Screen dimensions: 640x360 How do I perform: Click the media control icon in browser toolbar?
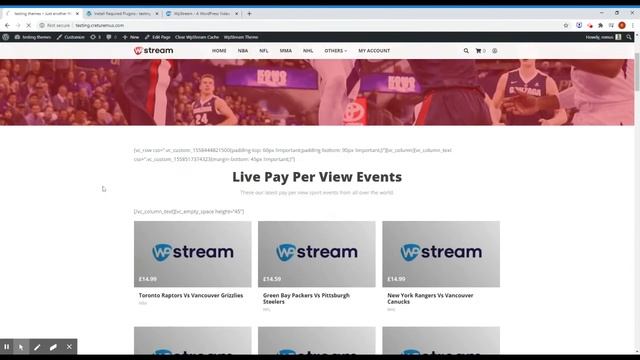point(611,25)
